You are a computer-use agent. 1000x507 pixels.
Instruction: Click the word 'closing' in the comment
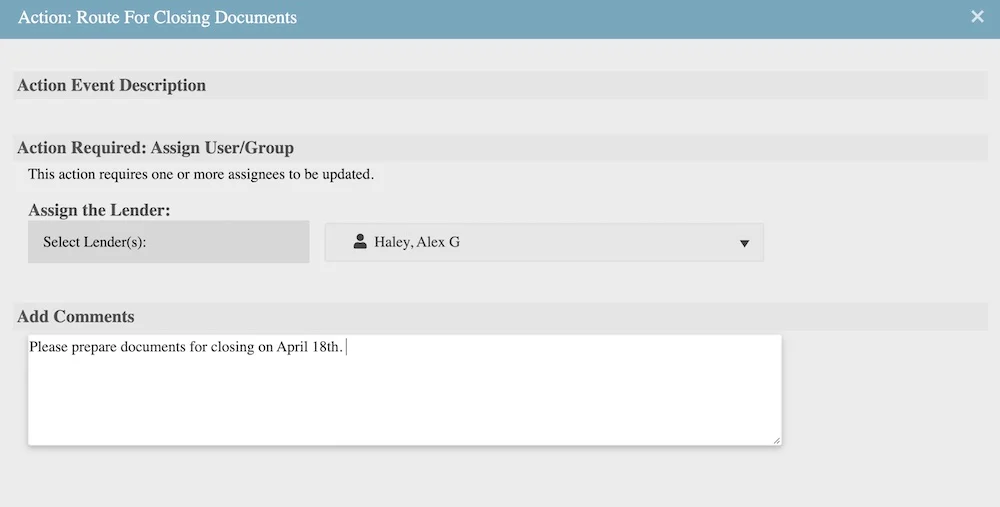pyautogui.click(x=233, y=348)
